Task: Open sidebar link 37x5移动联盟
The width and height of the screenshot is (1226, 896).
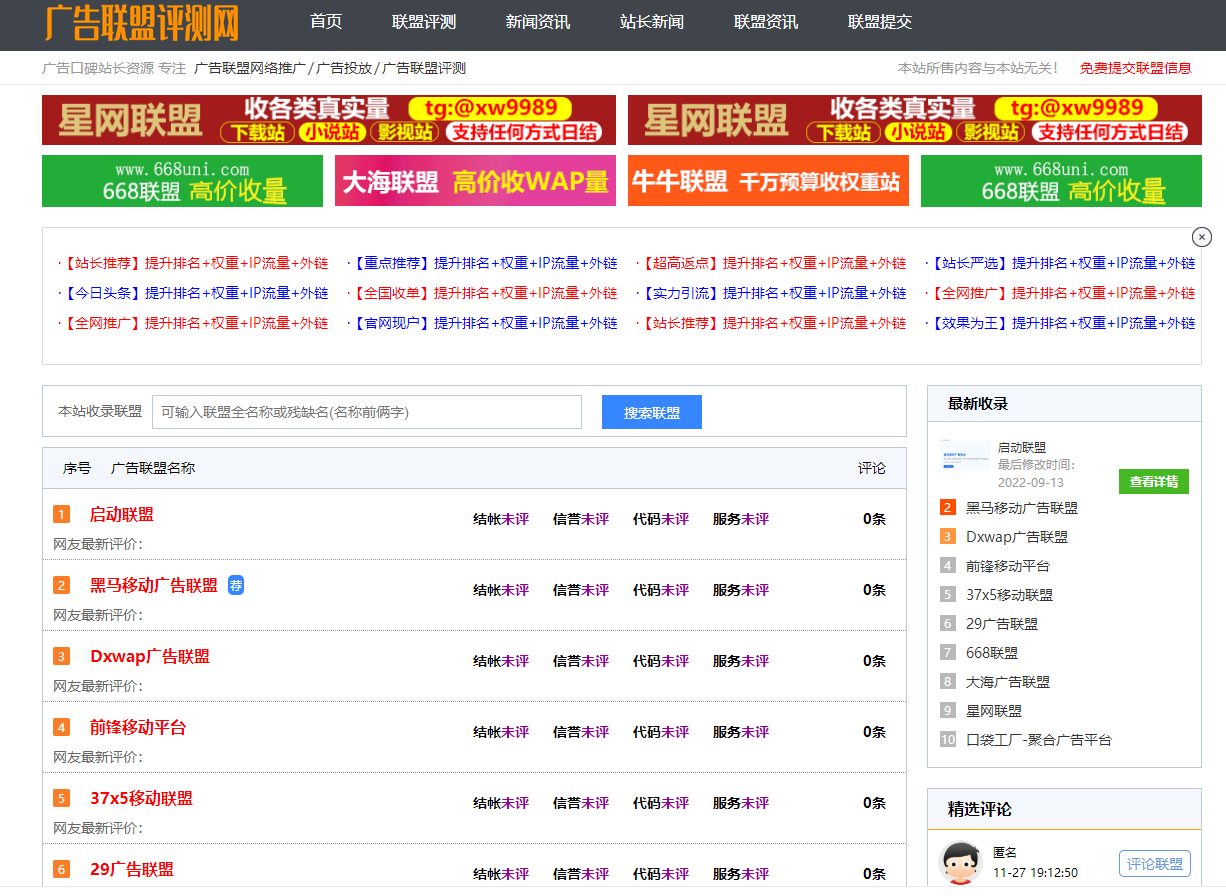Action: [x=1009, y=595]
